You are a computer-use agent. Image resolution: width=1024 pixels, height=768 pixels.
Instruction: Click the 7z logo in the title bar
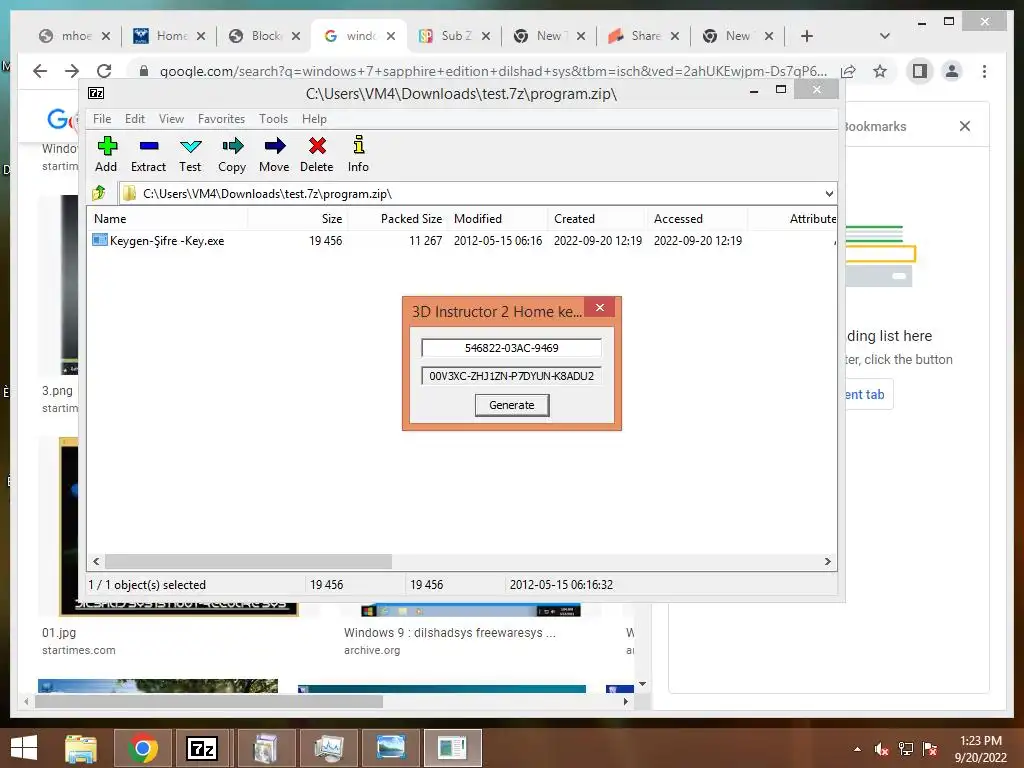coord(96,93)
